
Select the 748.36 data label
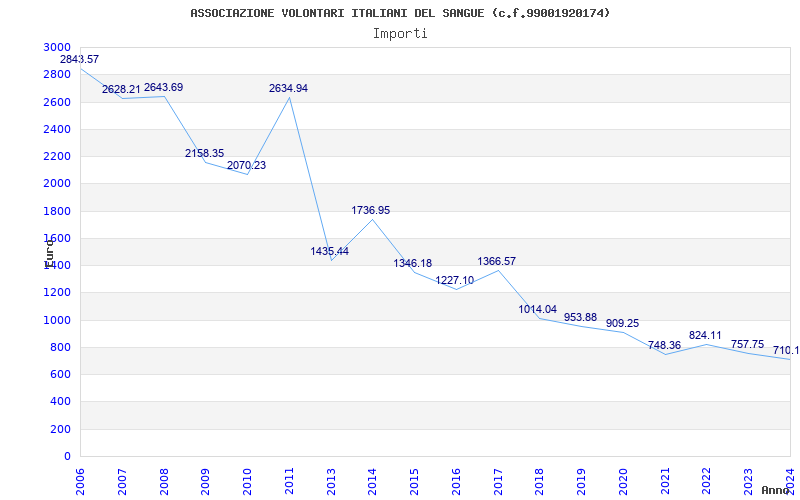(x=664, y=345)
